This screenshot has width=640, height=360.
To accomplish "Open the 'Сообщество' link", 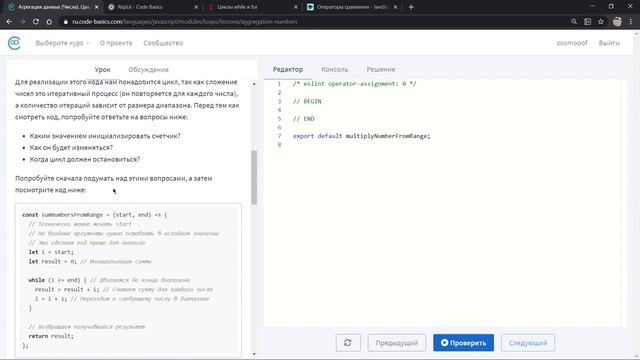I will point(163,43).
